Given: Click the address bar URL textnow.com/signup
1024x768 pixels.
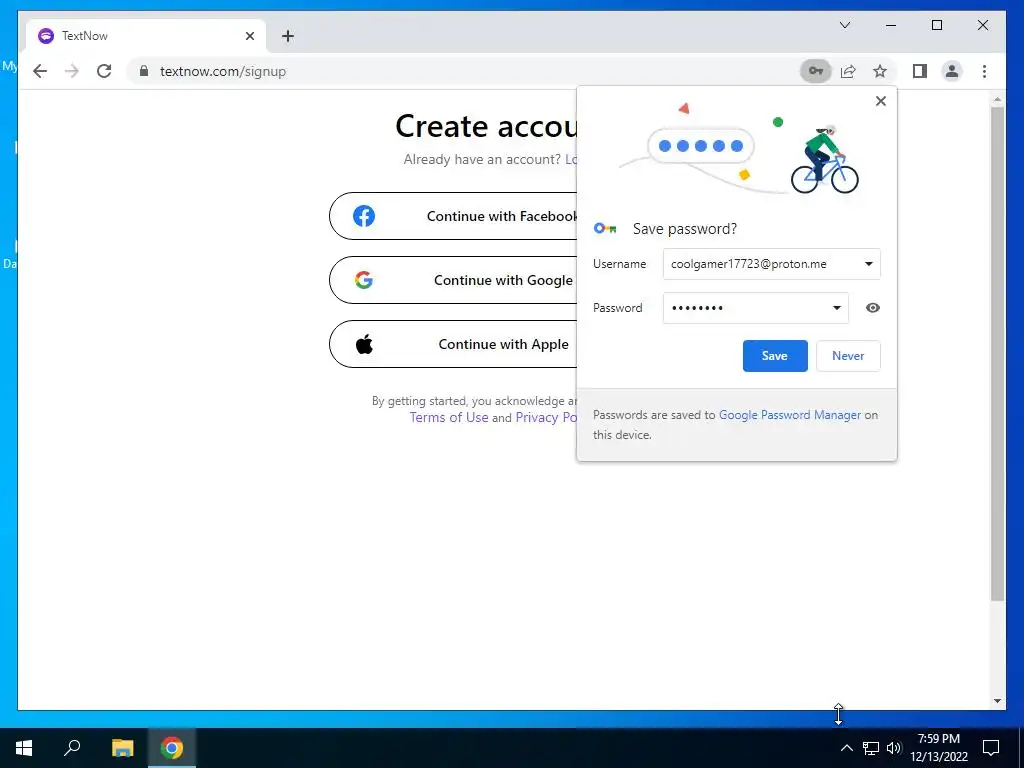Looking at the screenshot, I should (x=223, y=71).
